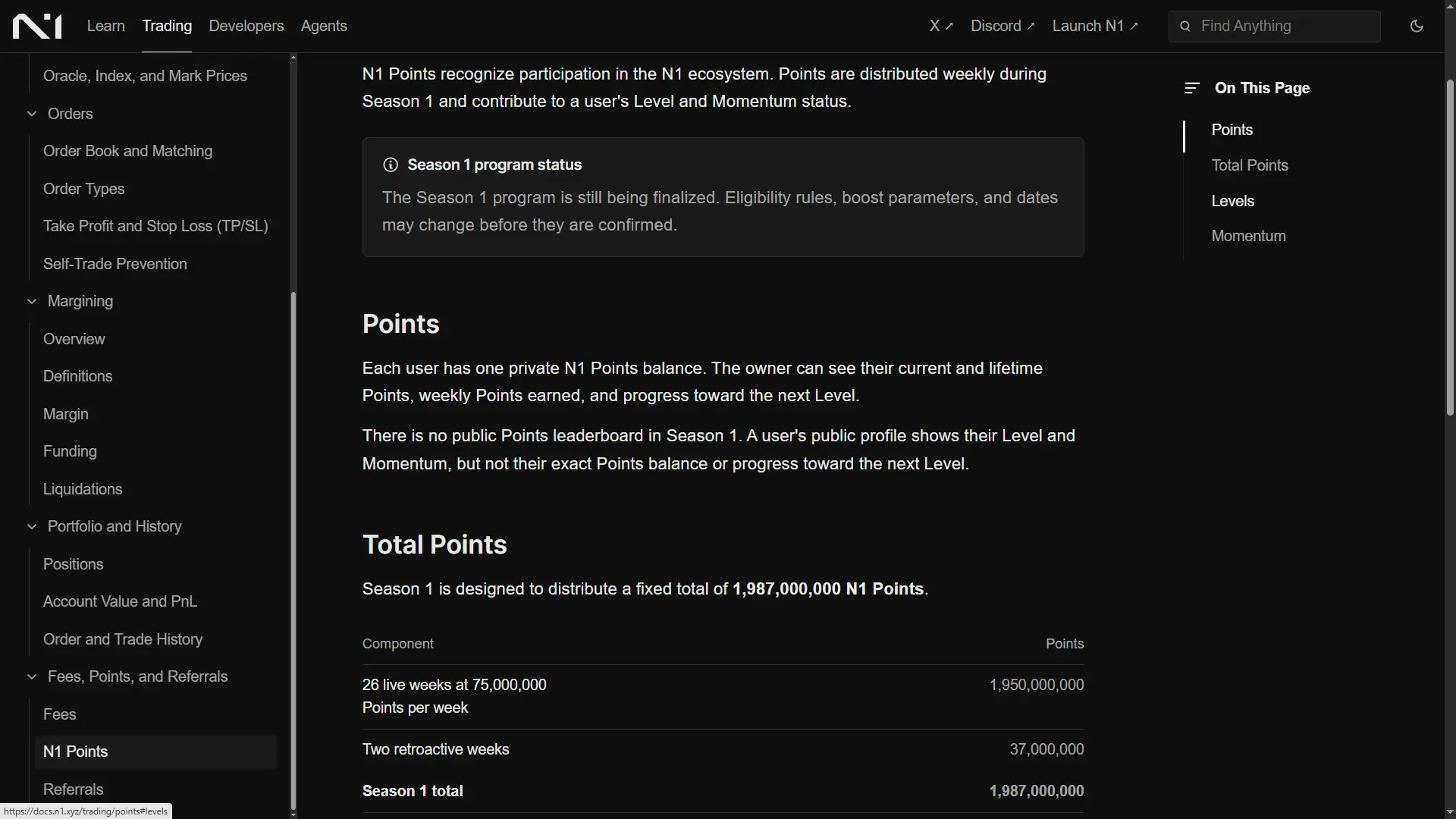Click the Launch N1 link

[x=1095, y=26]
